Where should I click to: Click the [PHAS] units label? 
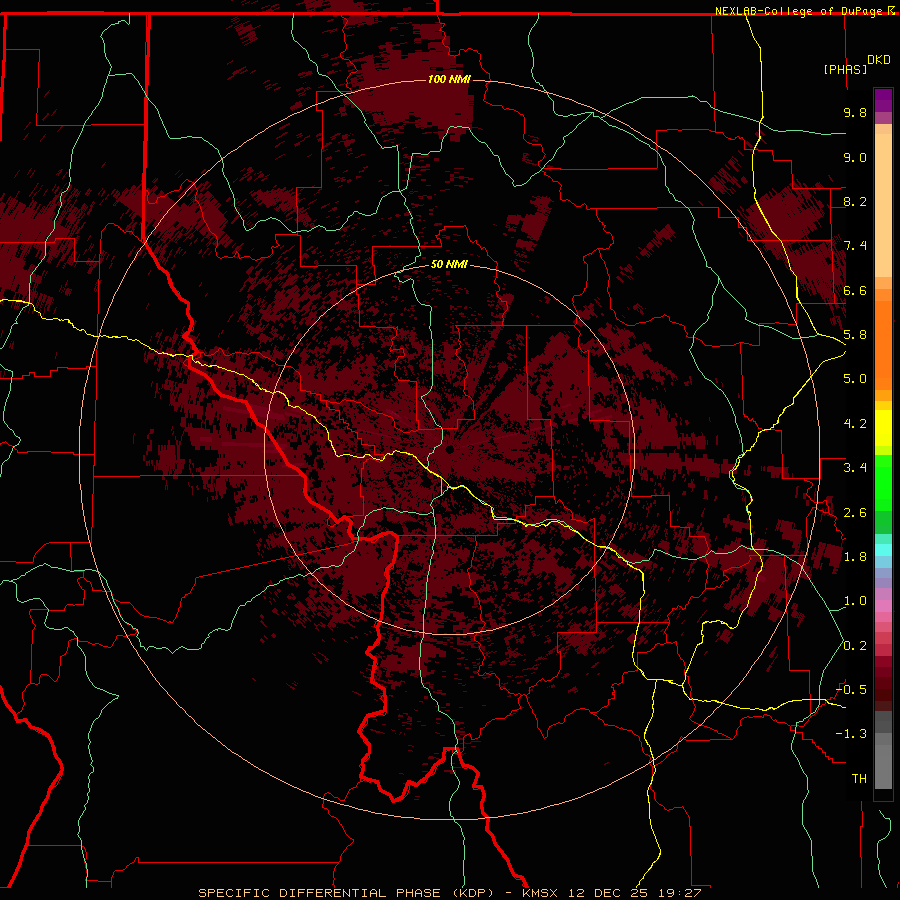845,69
